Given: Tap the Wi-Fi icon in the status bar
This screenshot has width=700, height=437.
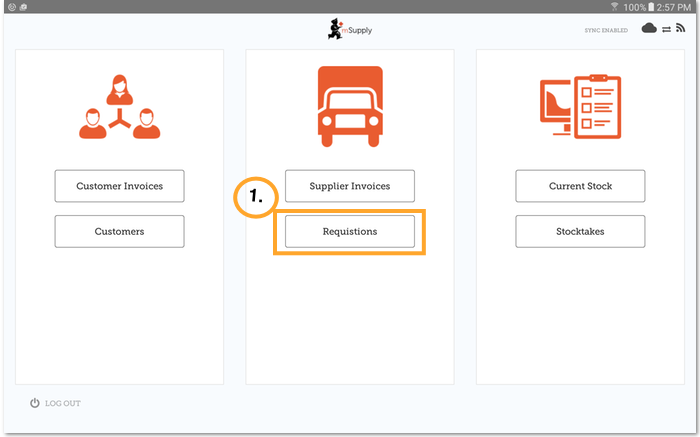Looking at the screenshot, I should pyautogui.click(x=613, y=6).
